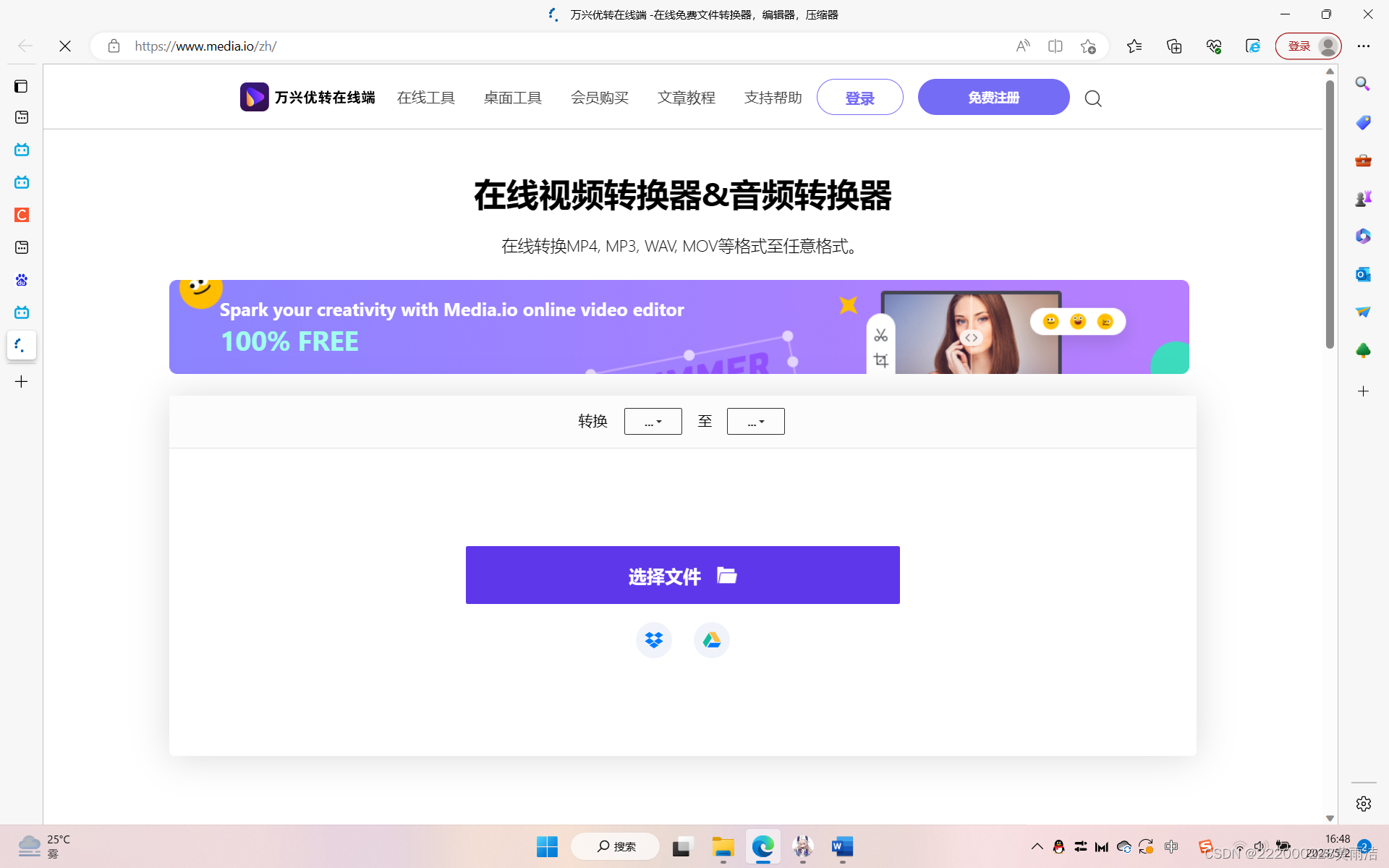Click the Dropbox upload icon
Screen dimensions: 1389x868
(x=653, y=640)
